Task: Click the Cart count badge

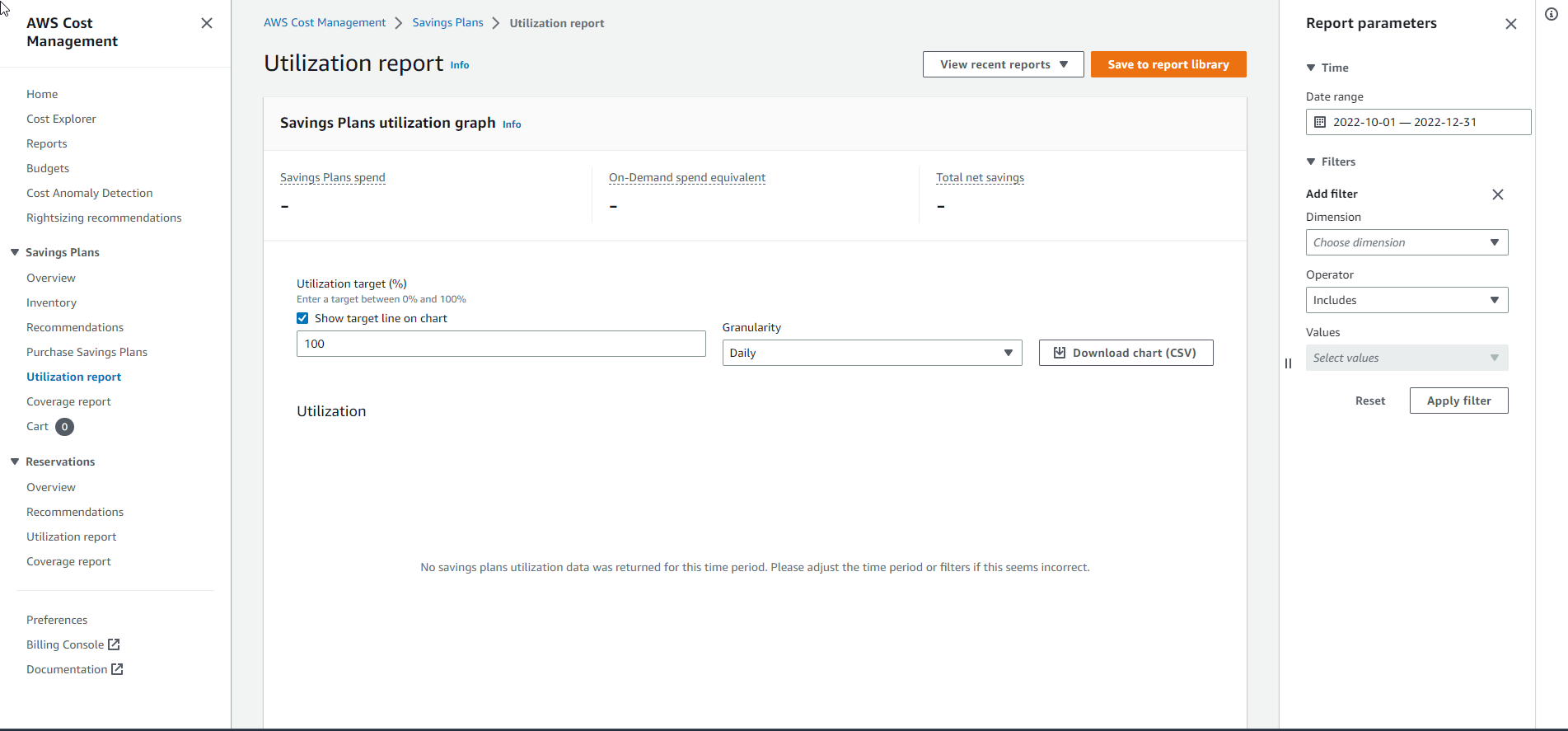Action: [64, 427]
